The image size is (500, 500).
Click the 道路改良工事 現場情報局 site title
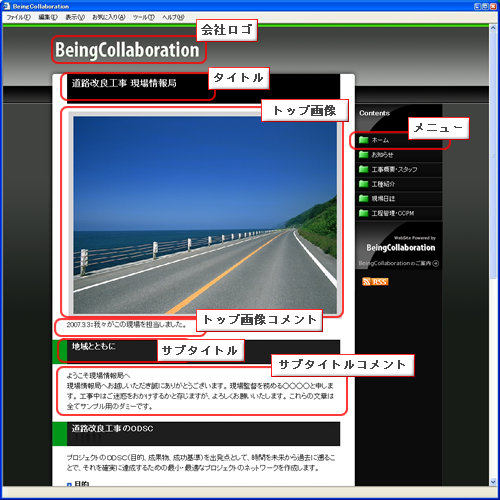coord(124,83)
